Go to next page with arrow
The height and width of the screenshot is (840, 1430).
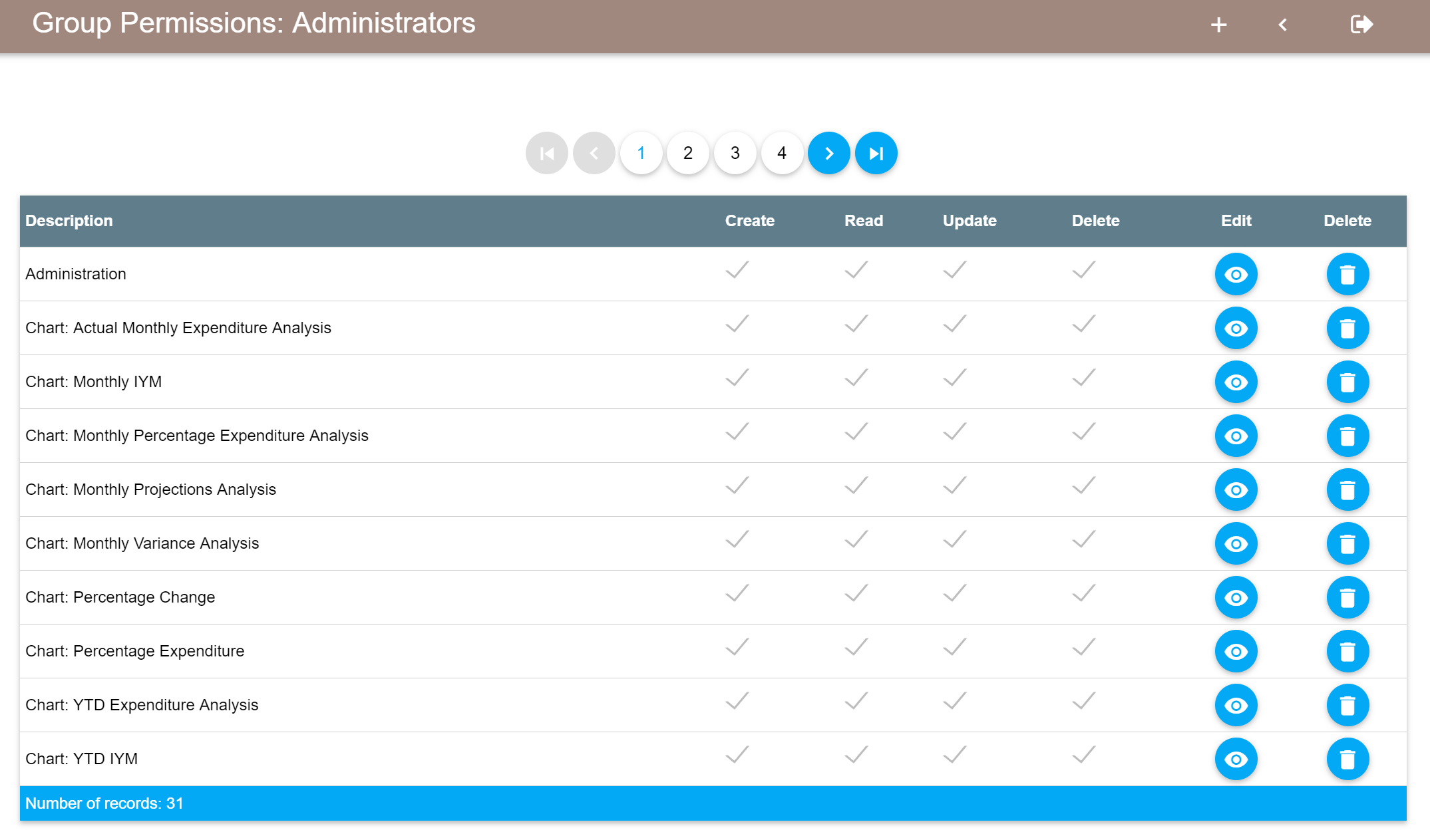(828, 153)
